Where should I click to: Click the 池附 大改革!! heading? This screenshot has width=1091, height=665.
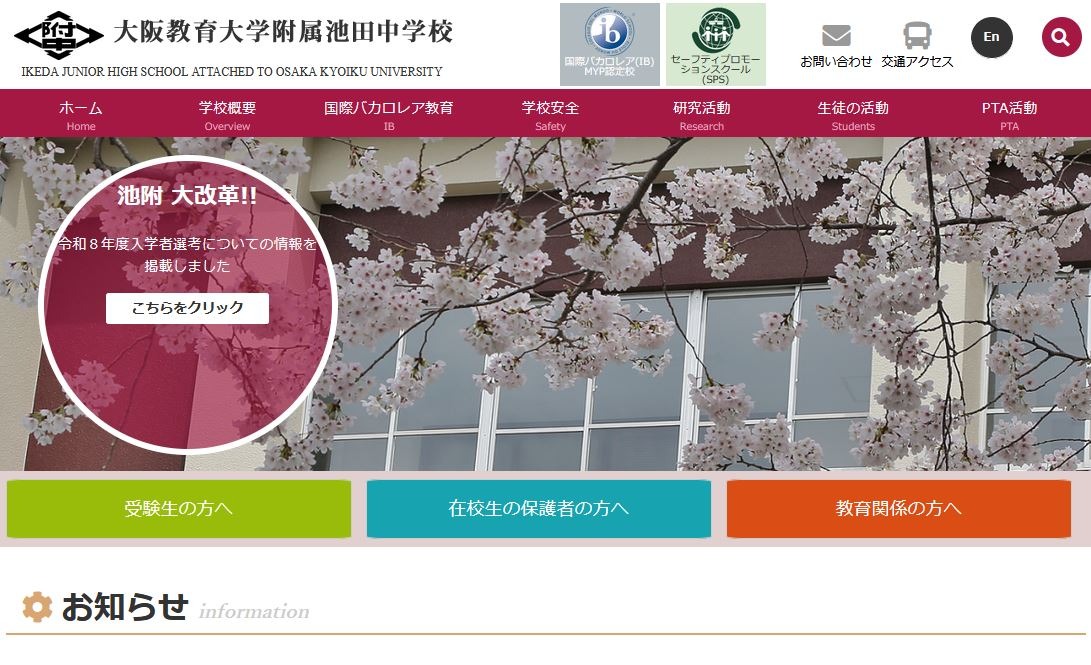click(x=187, y=195)
